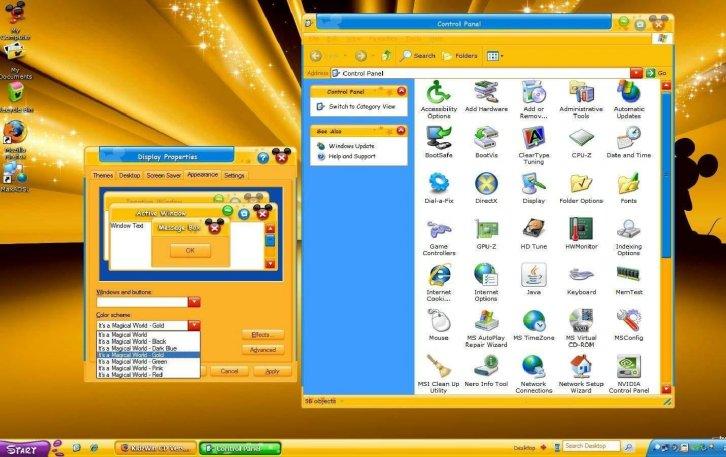
Task: Open MSConfig icon
Action: (628, 325)
